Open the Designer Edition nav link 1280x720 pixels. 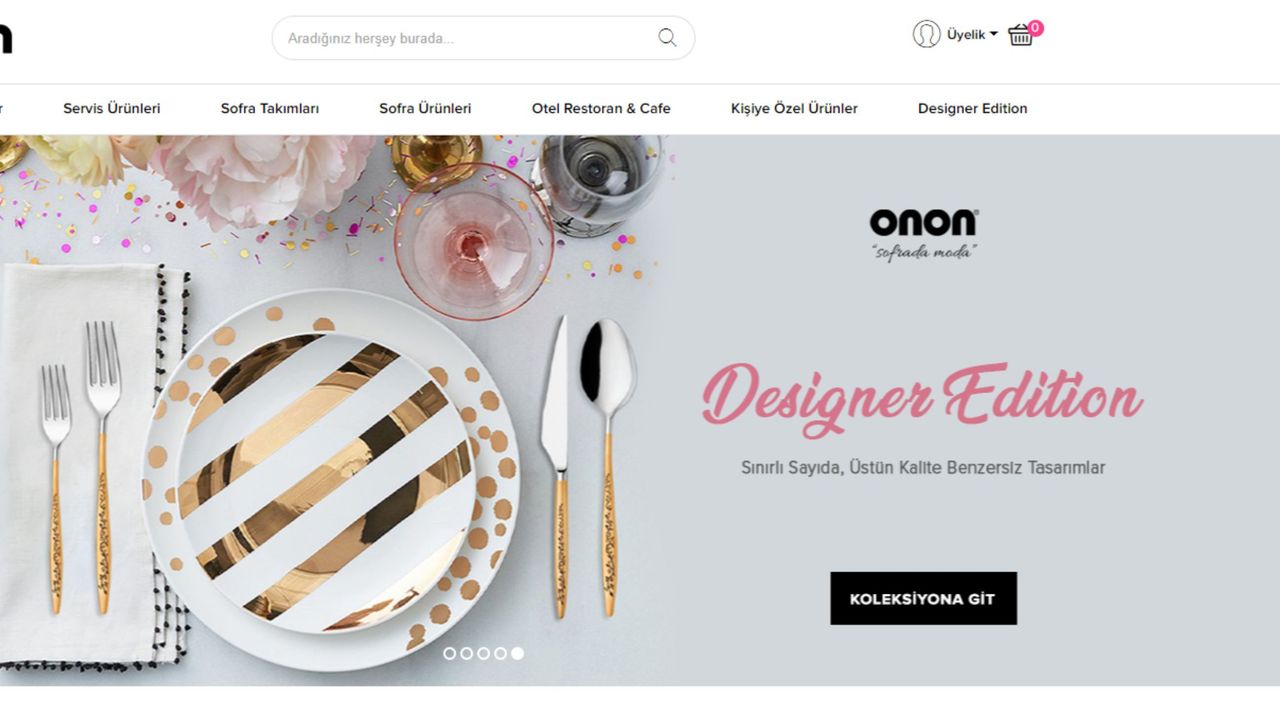click(x=972, y=108)
